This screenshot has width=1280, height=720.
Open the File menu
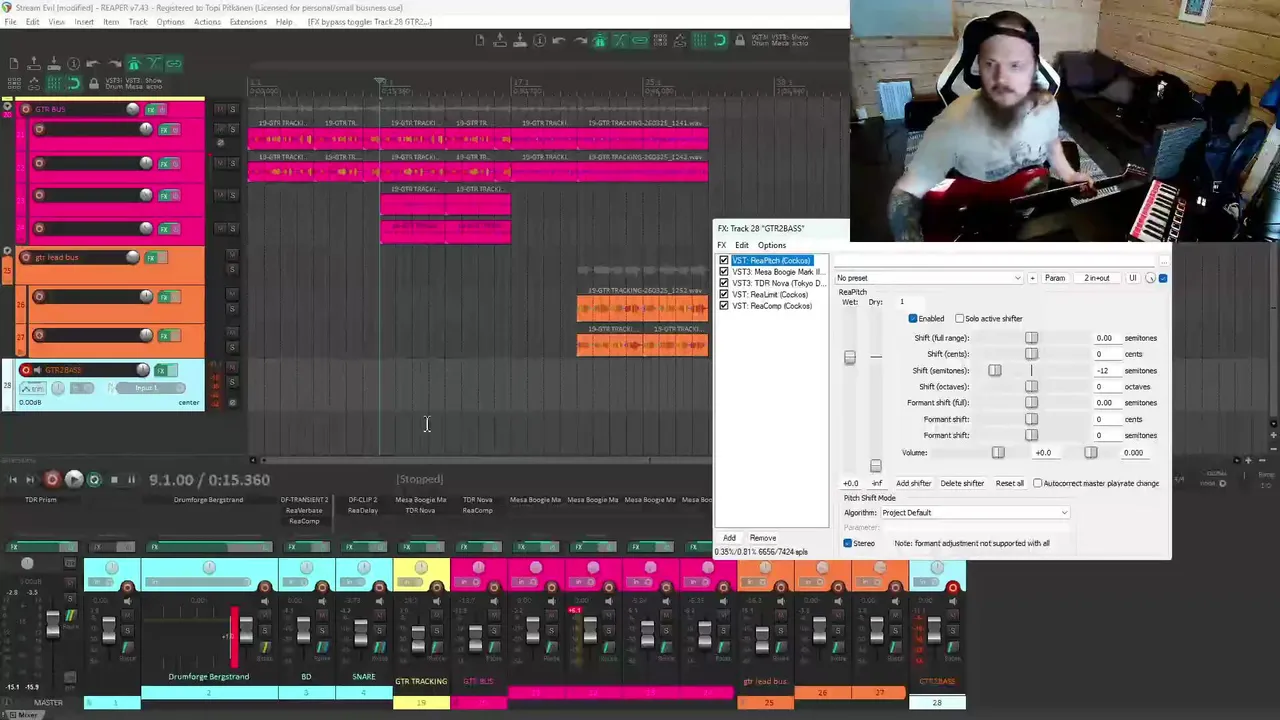pos(10,22)
